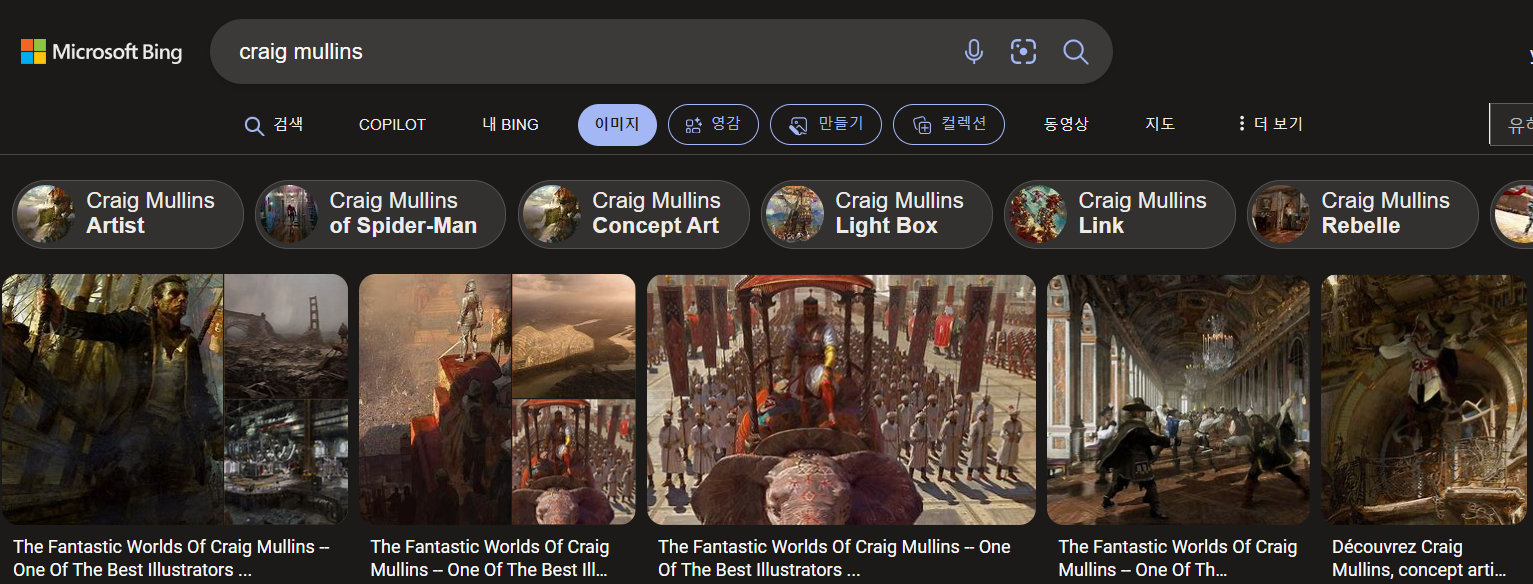The image size is (1533, 584).
Task: Open first result collage with ship captain
Action: point(174,400)
